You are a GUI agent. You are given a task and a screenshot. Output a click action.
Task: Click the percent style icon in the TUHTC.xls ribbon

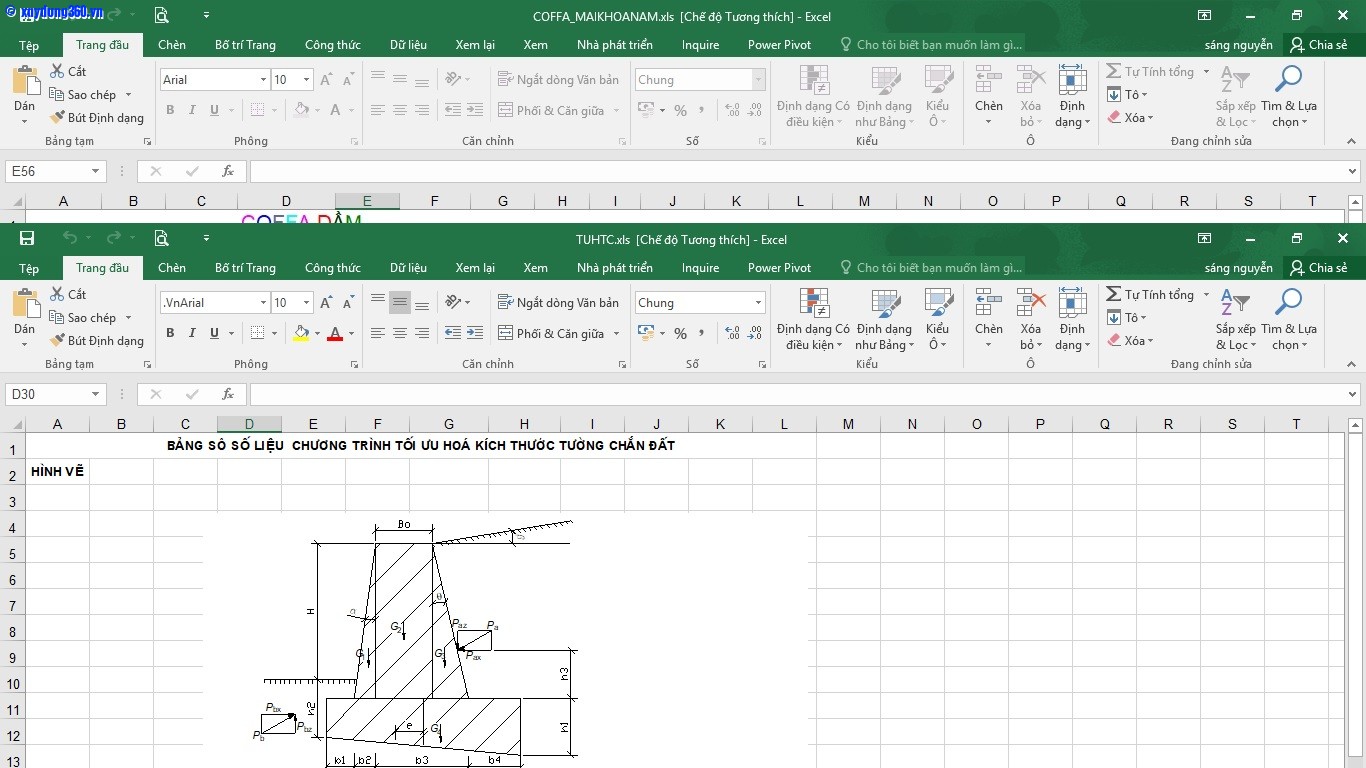680,334
